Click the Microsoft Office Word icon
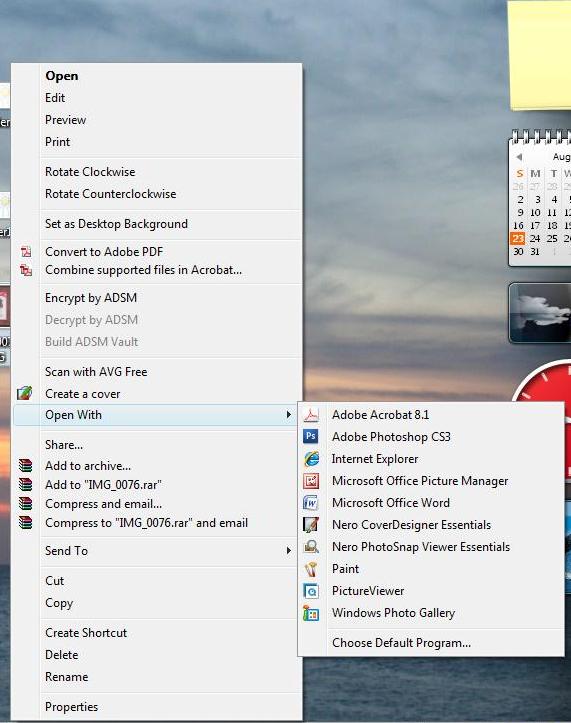The image size is (571, 723). (311, 503)
